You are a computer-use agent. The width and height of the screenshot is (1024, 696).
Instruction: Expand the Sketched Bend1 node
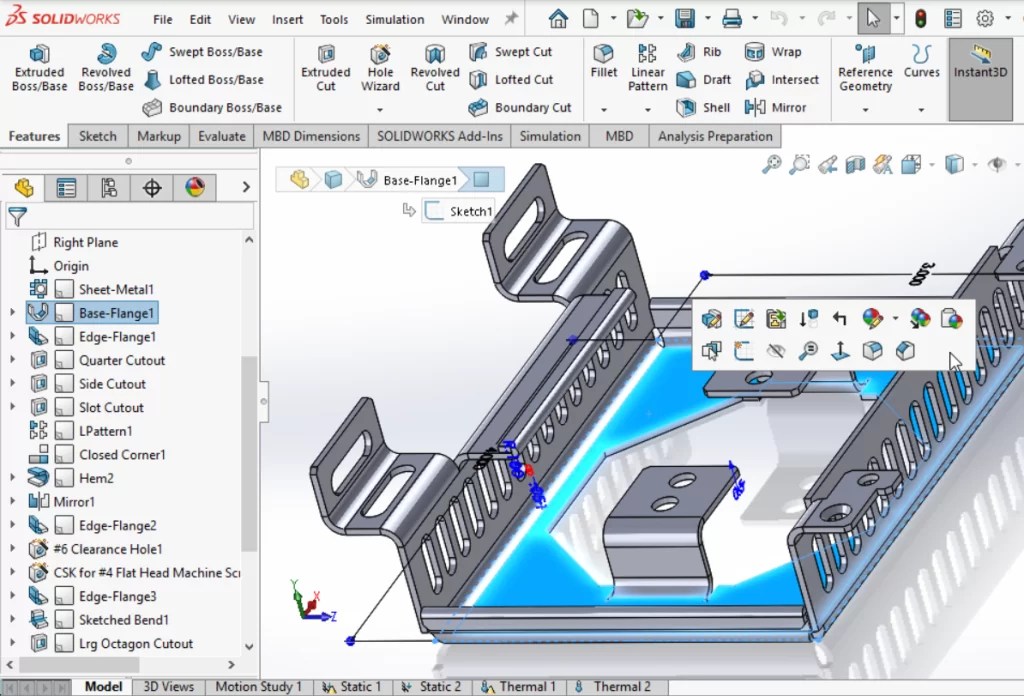[12, 619]
